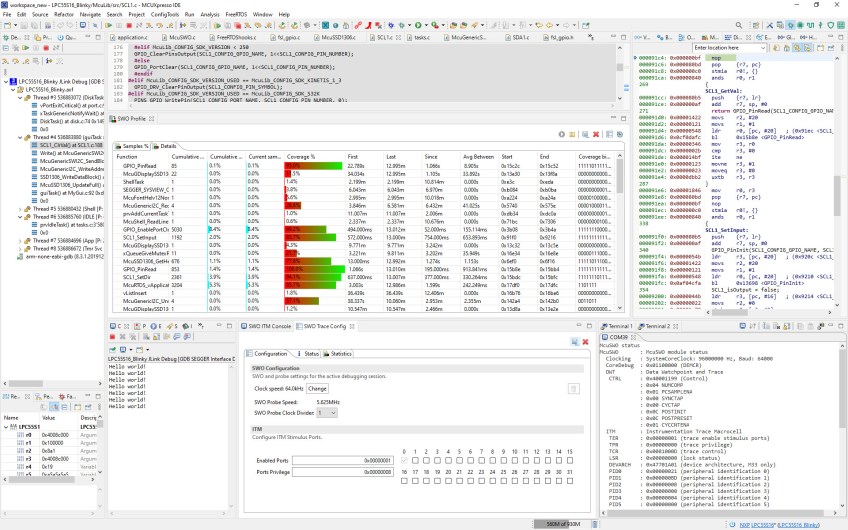Click the Enabled Ports input field

(343, 459)
